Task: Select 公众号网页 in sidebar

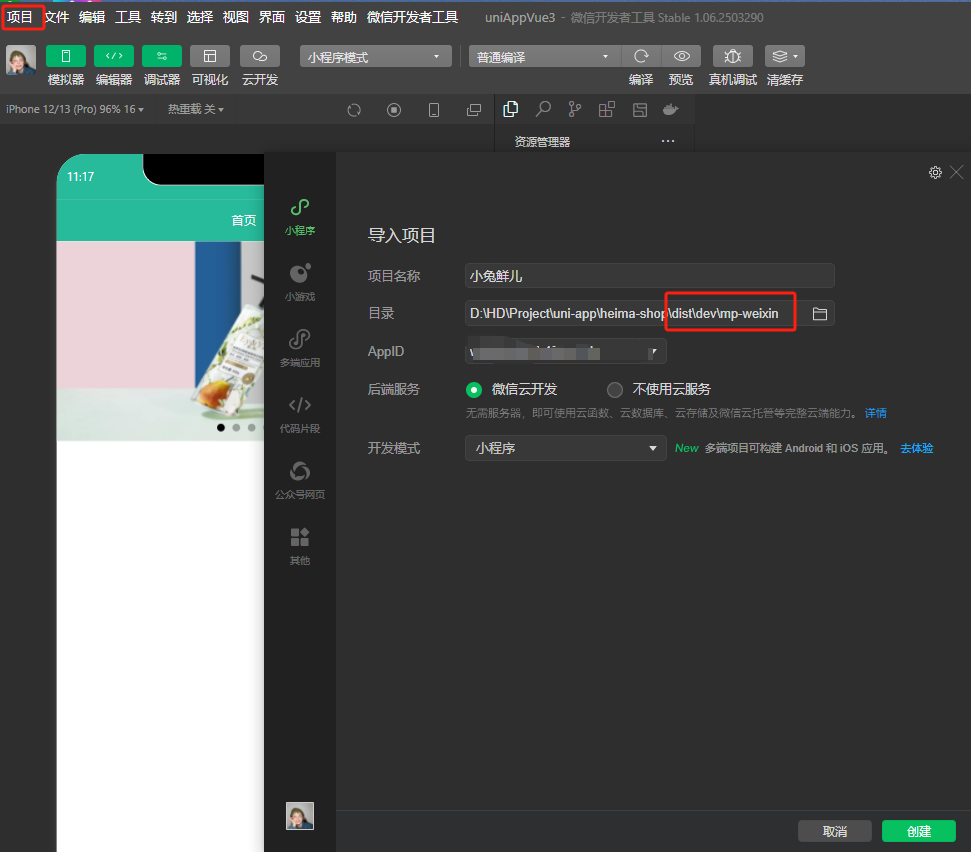Action: (x=300, y=480)
